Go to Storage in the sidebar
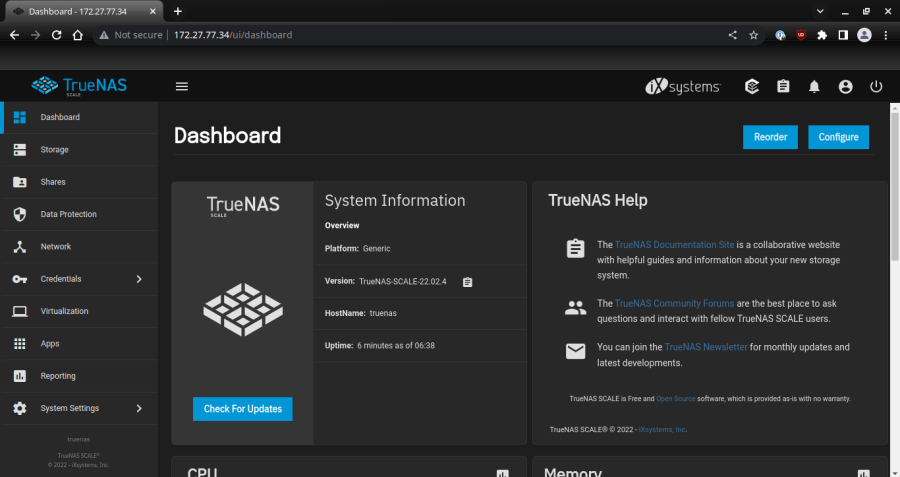Image resolution: width=900 pixels, height=477 pixels. click(54, 150)
